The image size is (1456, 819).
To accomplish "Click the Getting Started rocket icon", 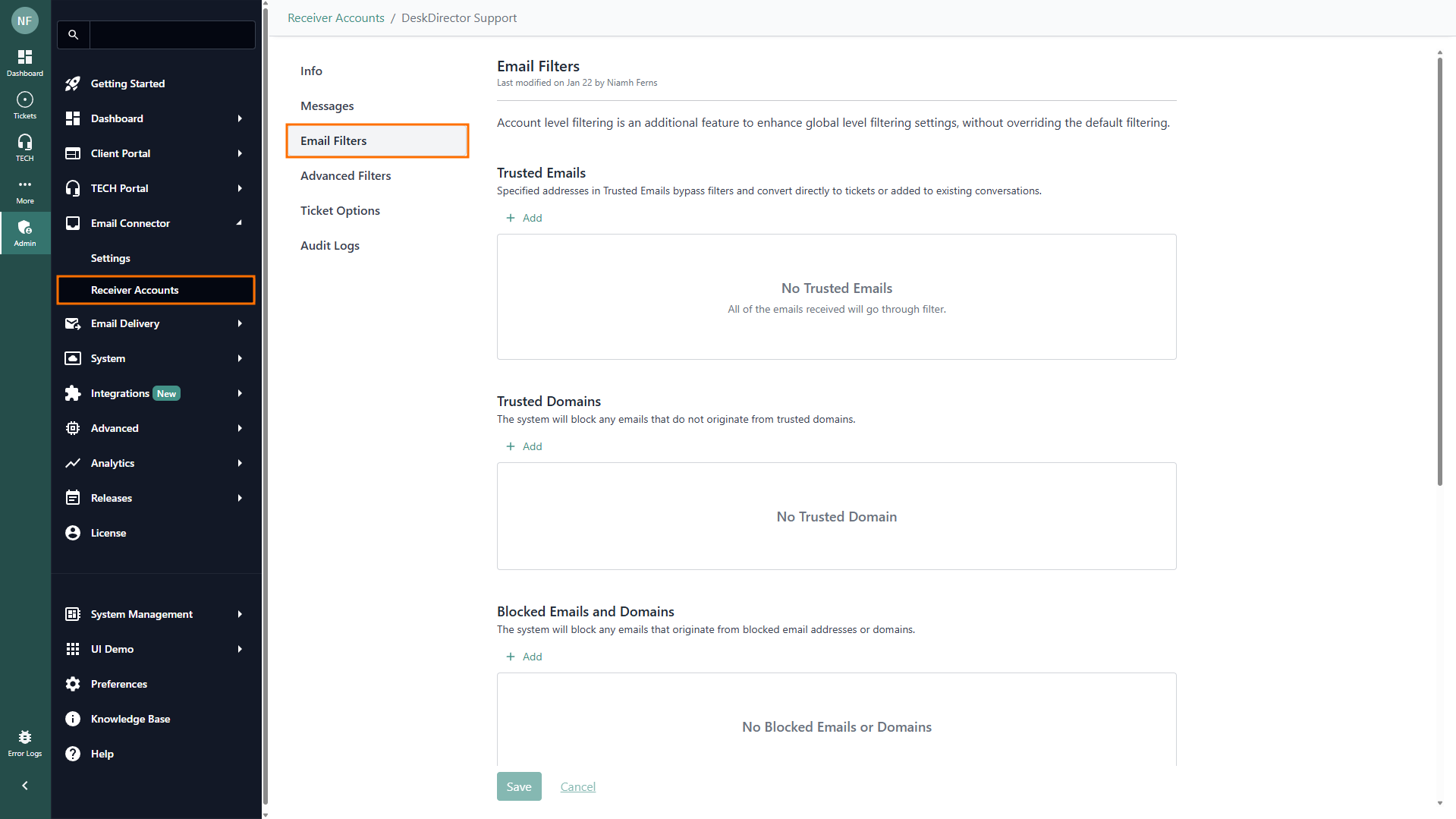I will (73, 83).
